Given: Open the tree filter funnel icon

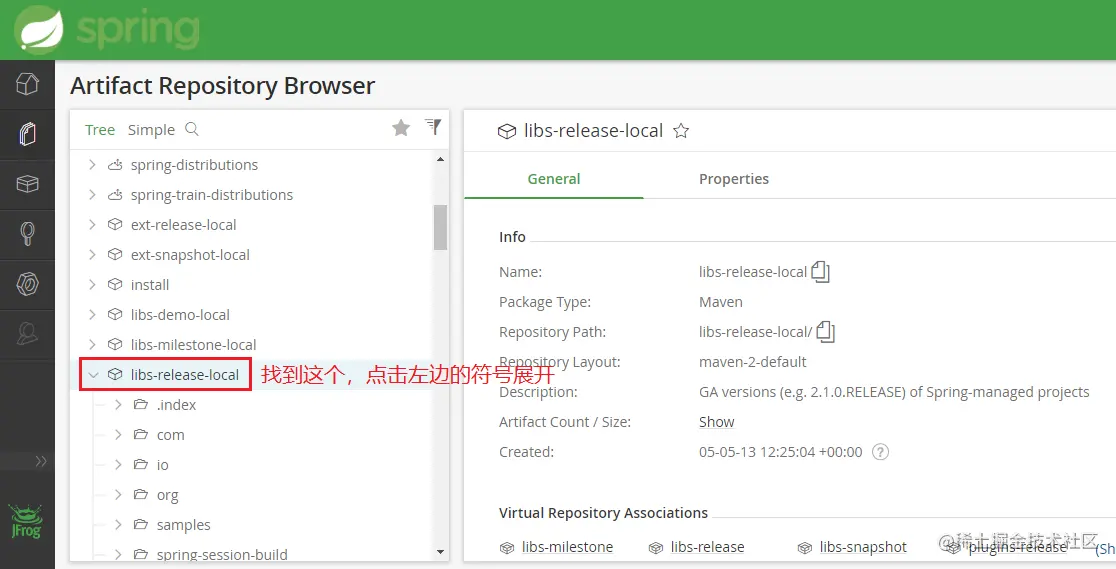Looking at the screenshot, I should [x=433, y=127].
